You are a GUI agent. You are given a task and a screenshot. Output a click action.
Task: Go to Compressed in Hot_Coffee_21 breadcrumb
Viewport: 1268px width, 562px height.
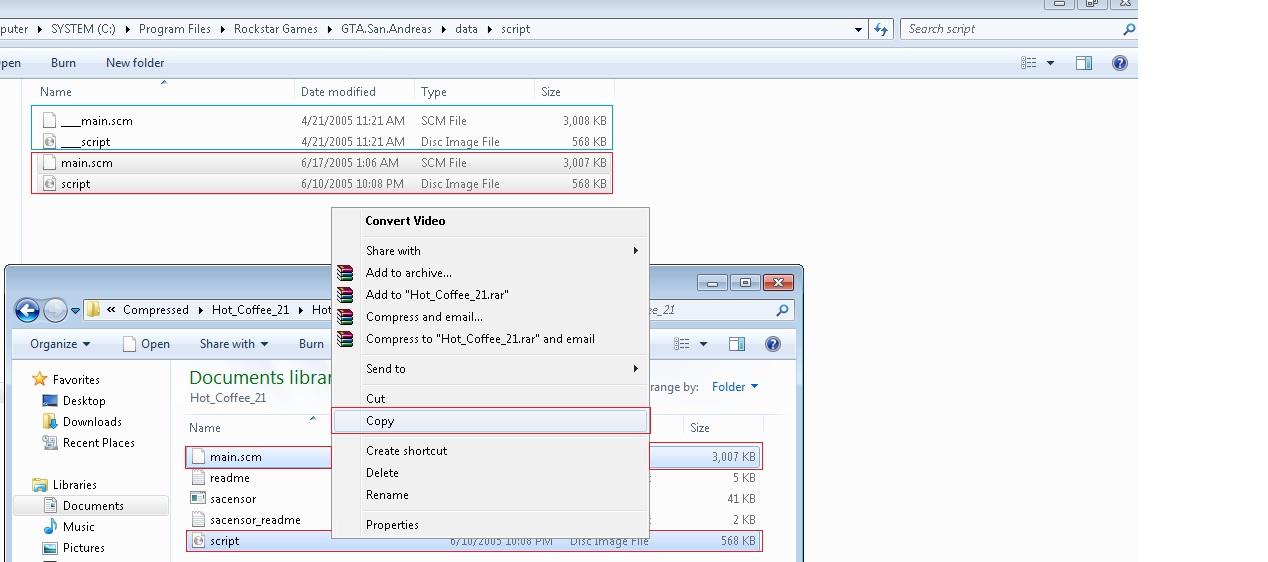click(x=156, y=310)
